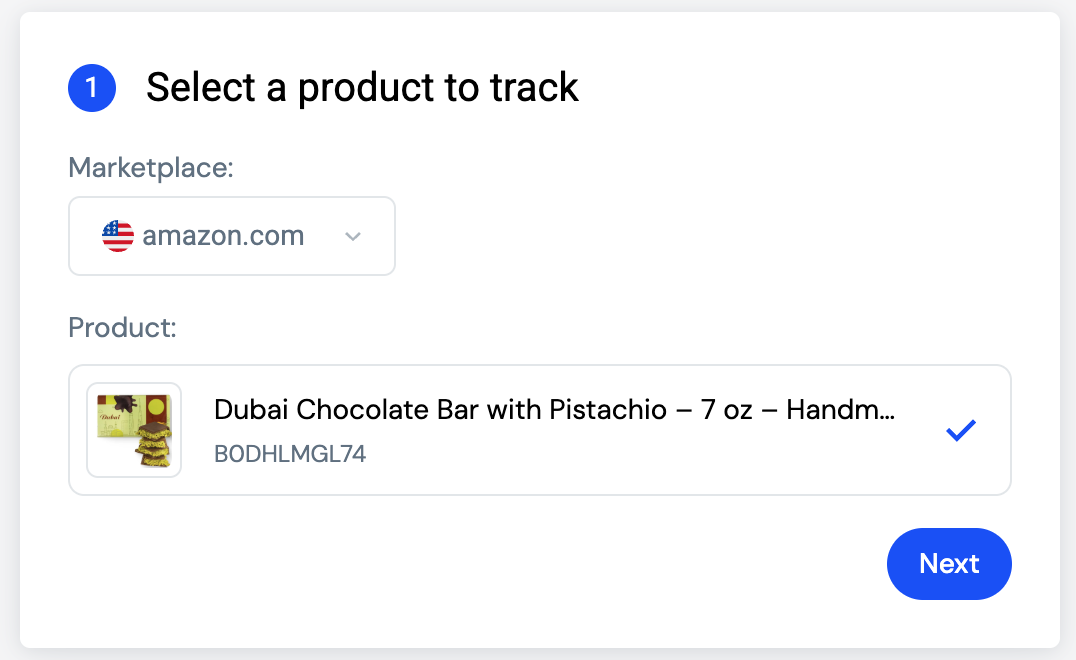
Task: Click the blue step 1 circle badge
Action: (92, 88)
